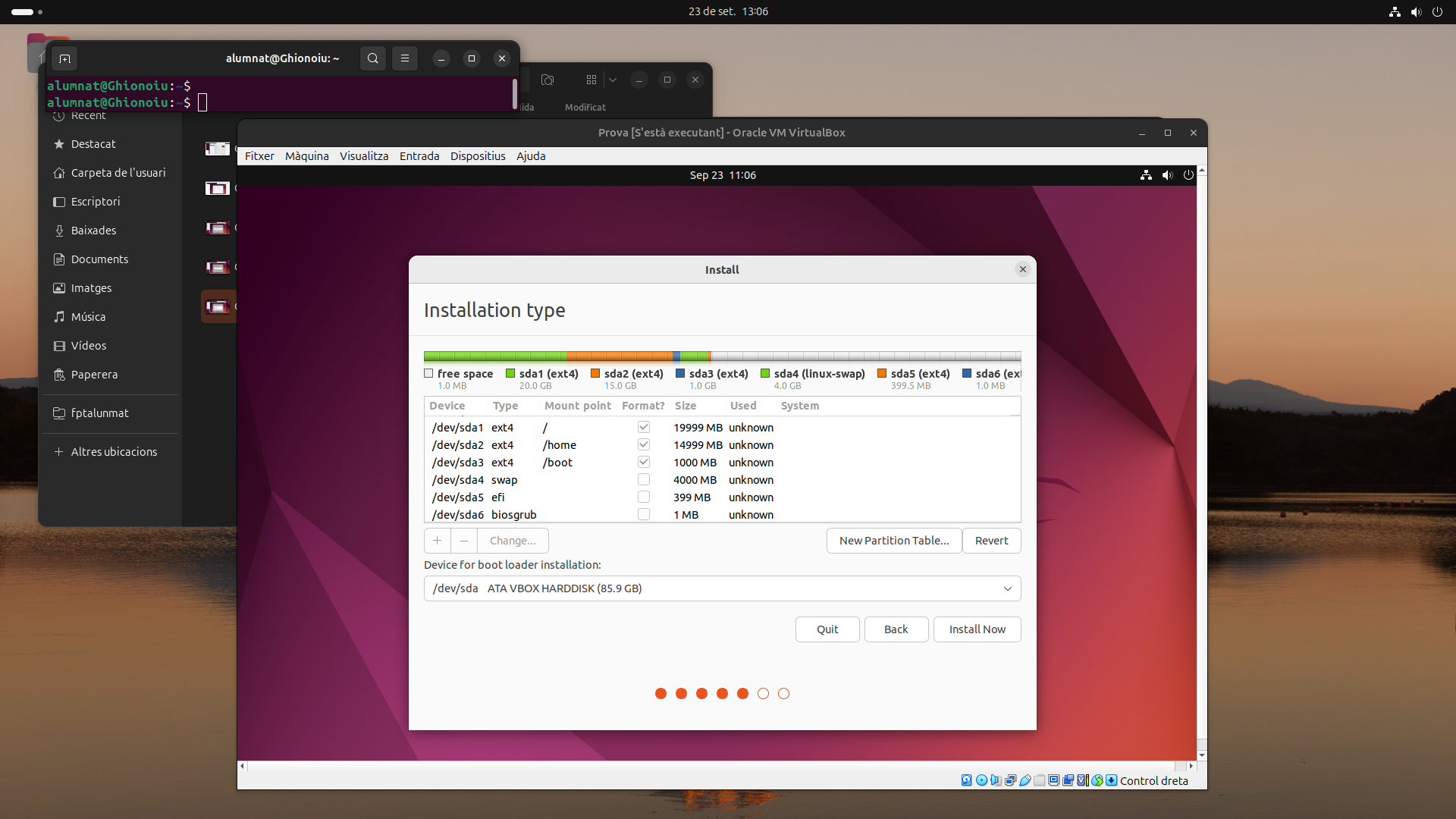The image size is (1456, 819).
Task: Click the network adapters status icon
Action: 1010,780
